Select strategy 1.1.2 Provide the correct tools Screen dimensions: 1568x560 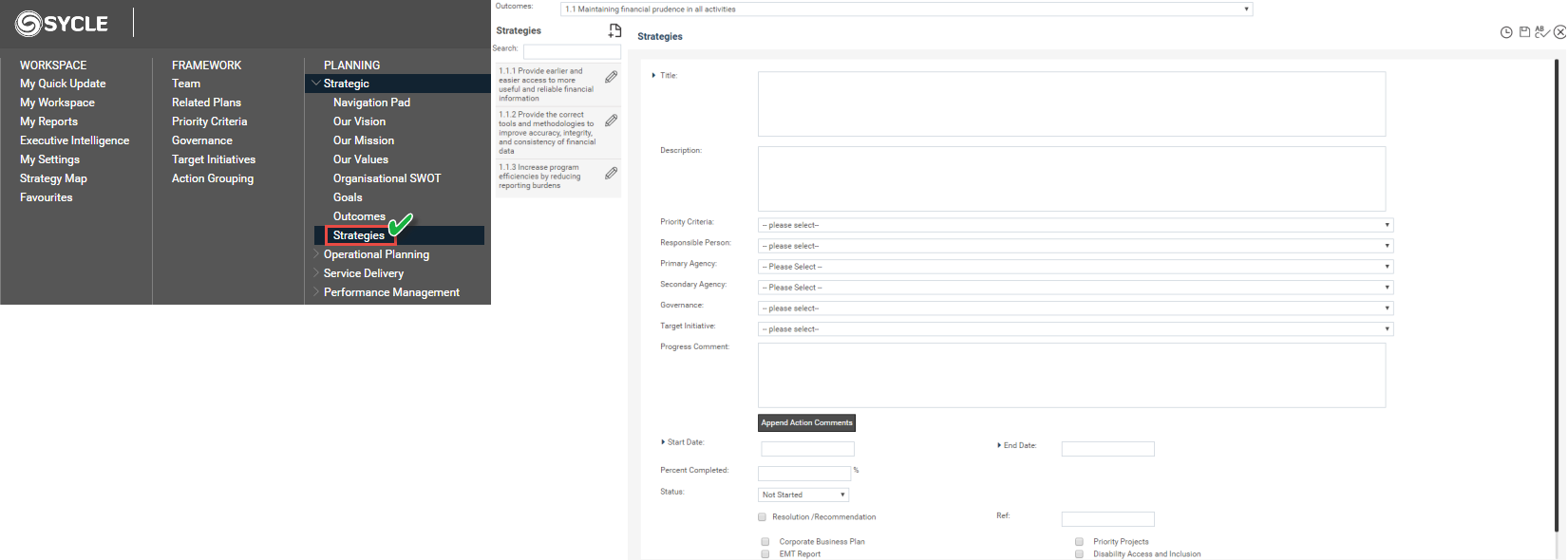coord(547,133)
